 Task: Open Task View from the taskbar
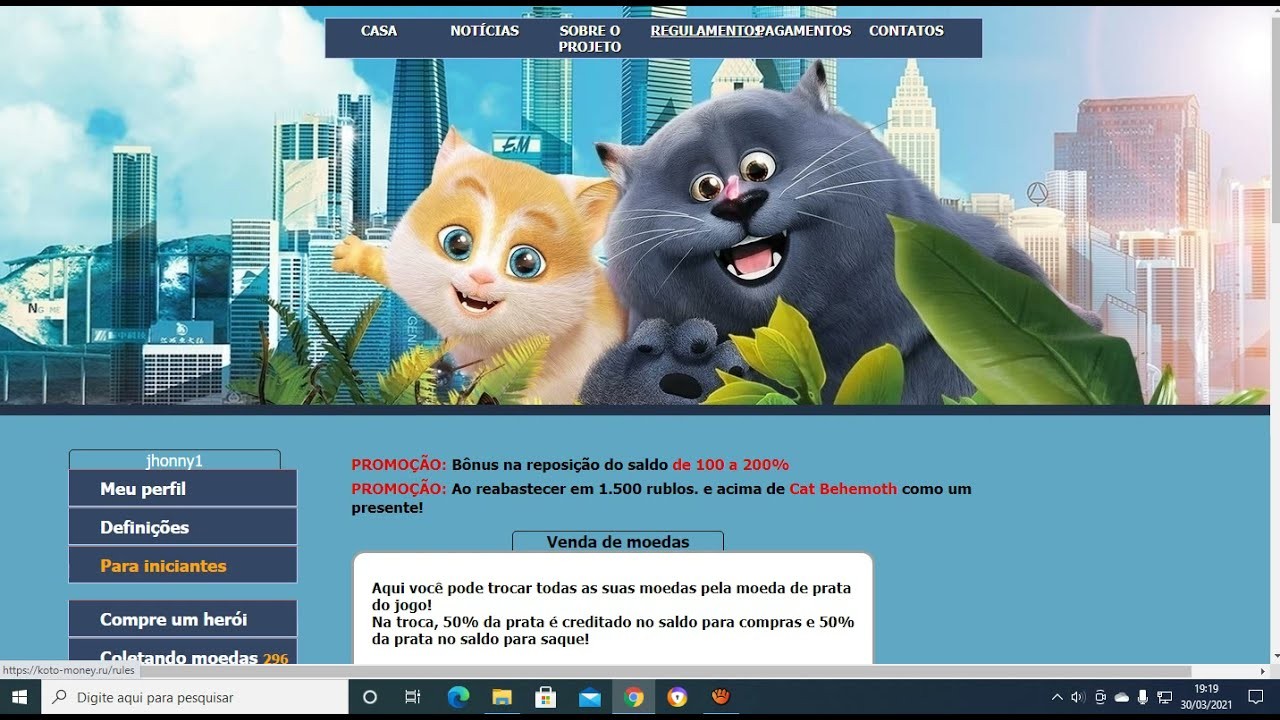point(413,697)
